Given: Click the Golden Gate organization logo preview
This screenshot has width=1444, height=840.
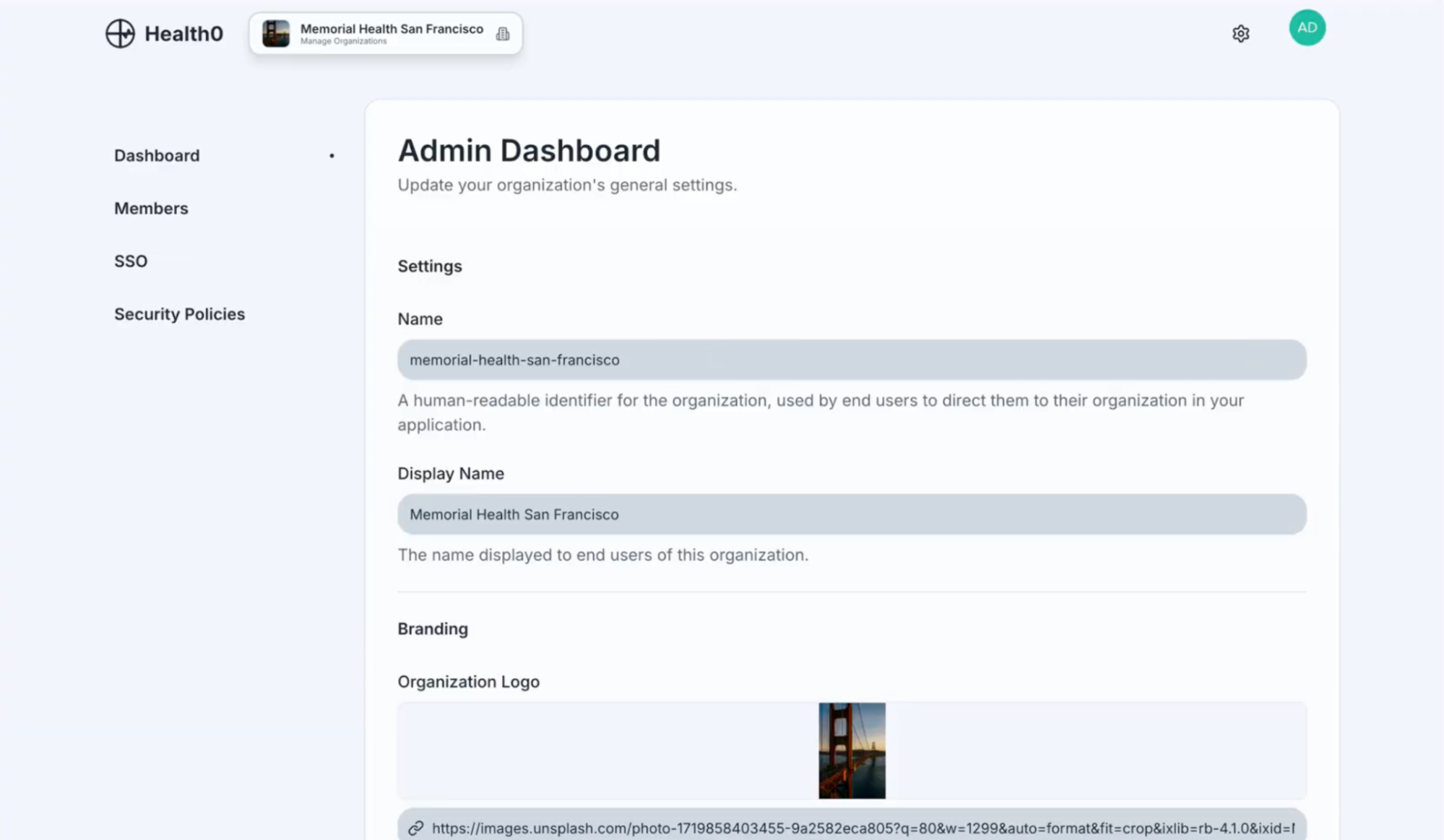Looking at the screenshot, I should (x=851, y=750).
